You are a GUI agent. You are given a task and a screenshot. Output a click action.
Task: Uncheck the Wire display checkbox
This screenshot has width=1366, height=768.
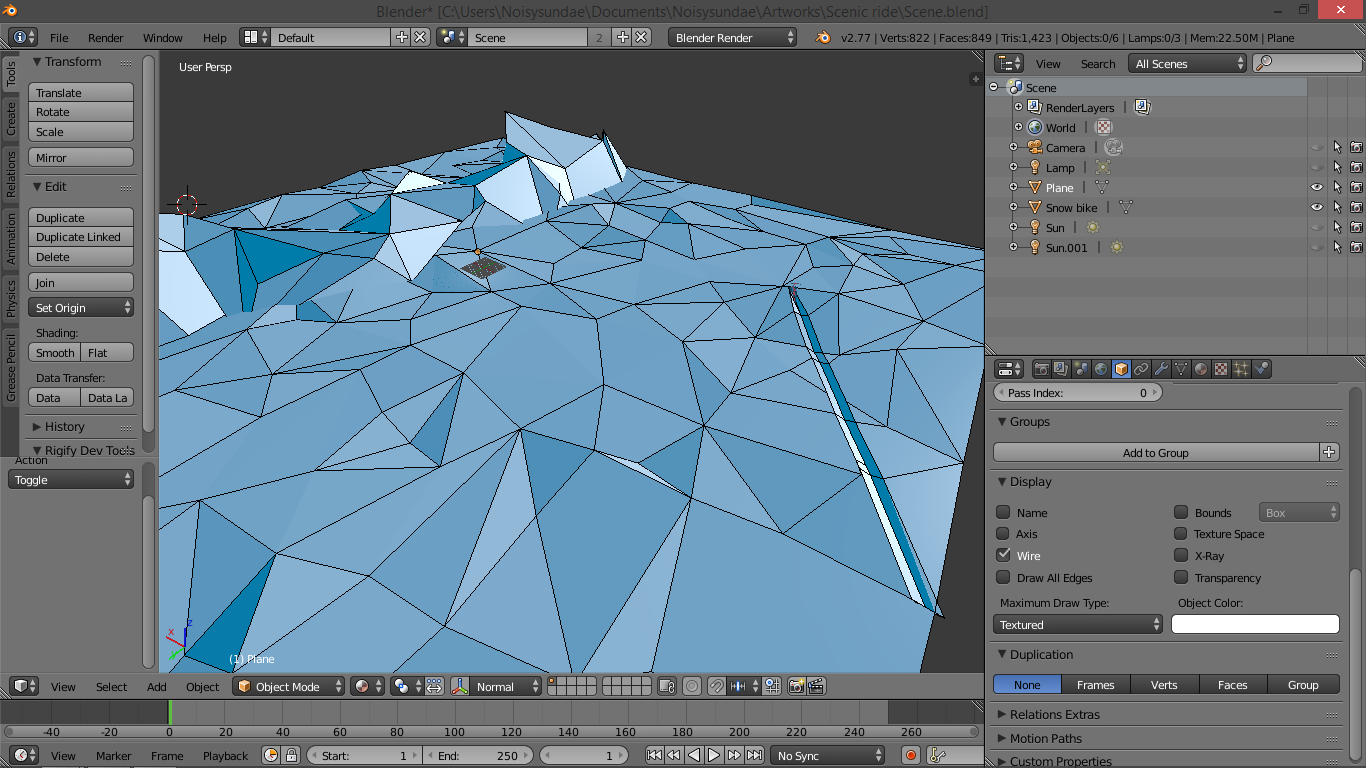tap(1003, 555)
